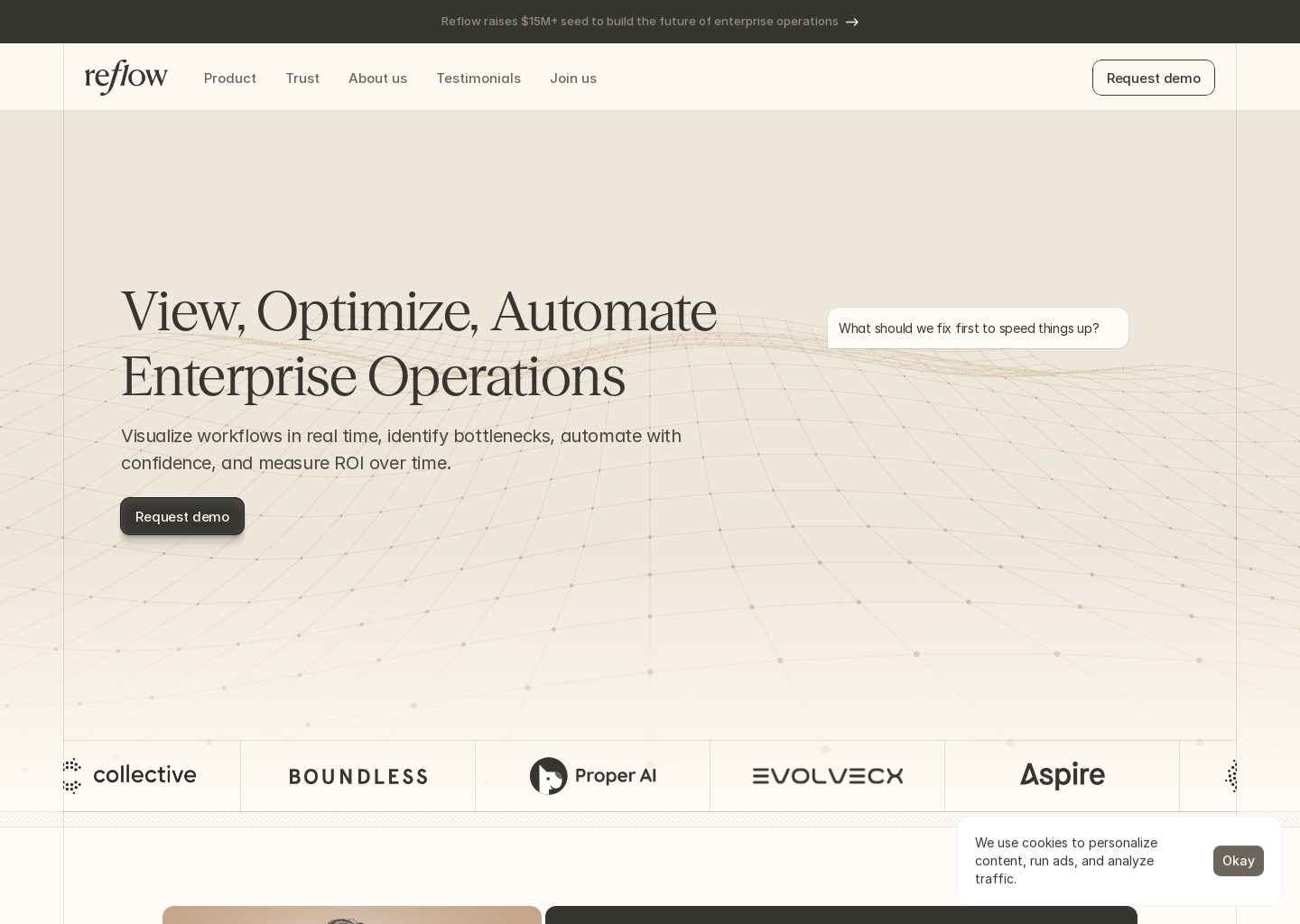This screenshot has height=924, width=1300.
Task: Go to the Trust nav link
Action: point(302,79)
